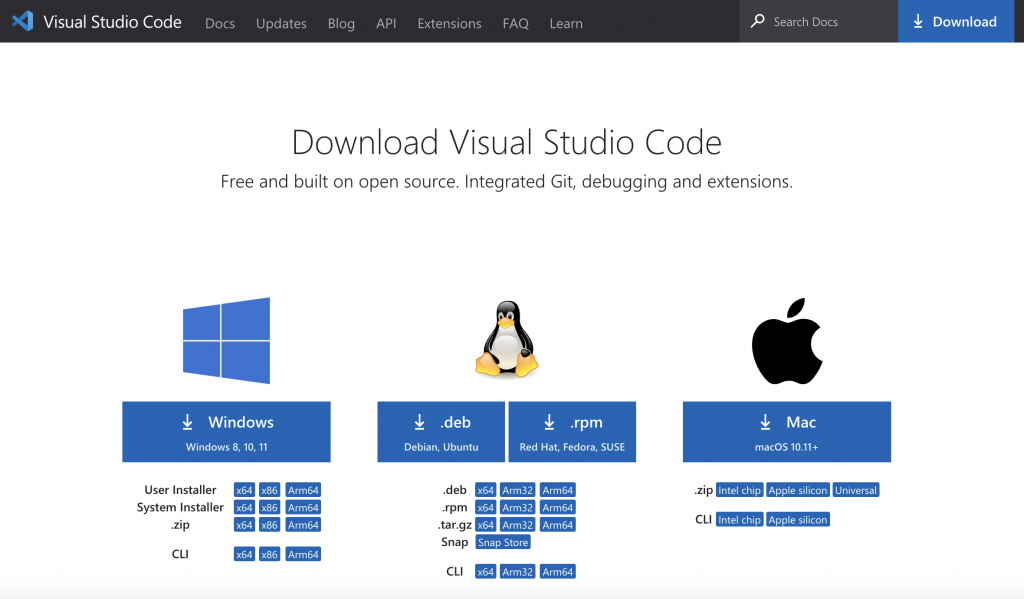
Task: Select Linux .deb Arm64 link
Action: [x=558, y=490]
